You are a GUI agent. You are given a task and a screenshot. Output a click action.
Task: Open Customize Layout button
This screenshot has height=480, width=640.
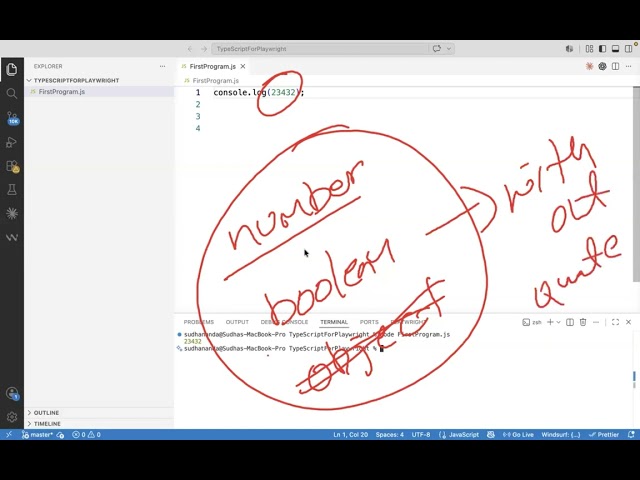pyautogui.click(x=589, y=49)
